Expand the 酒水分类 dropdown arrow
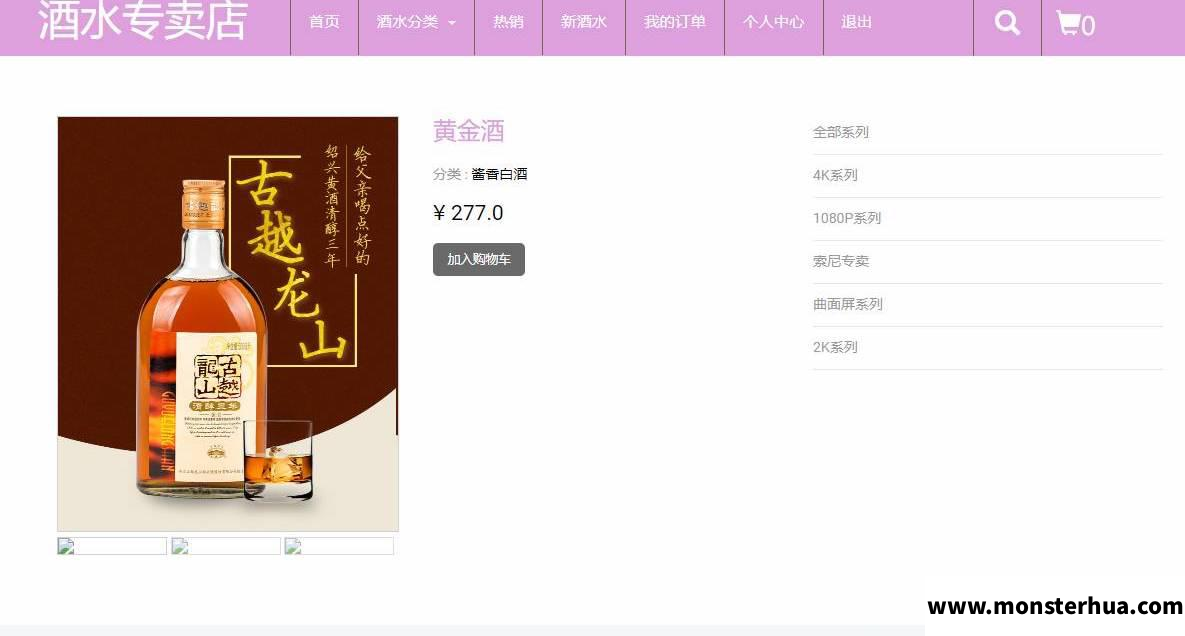Screen dimensions: 1185x636 452,23
